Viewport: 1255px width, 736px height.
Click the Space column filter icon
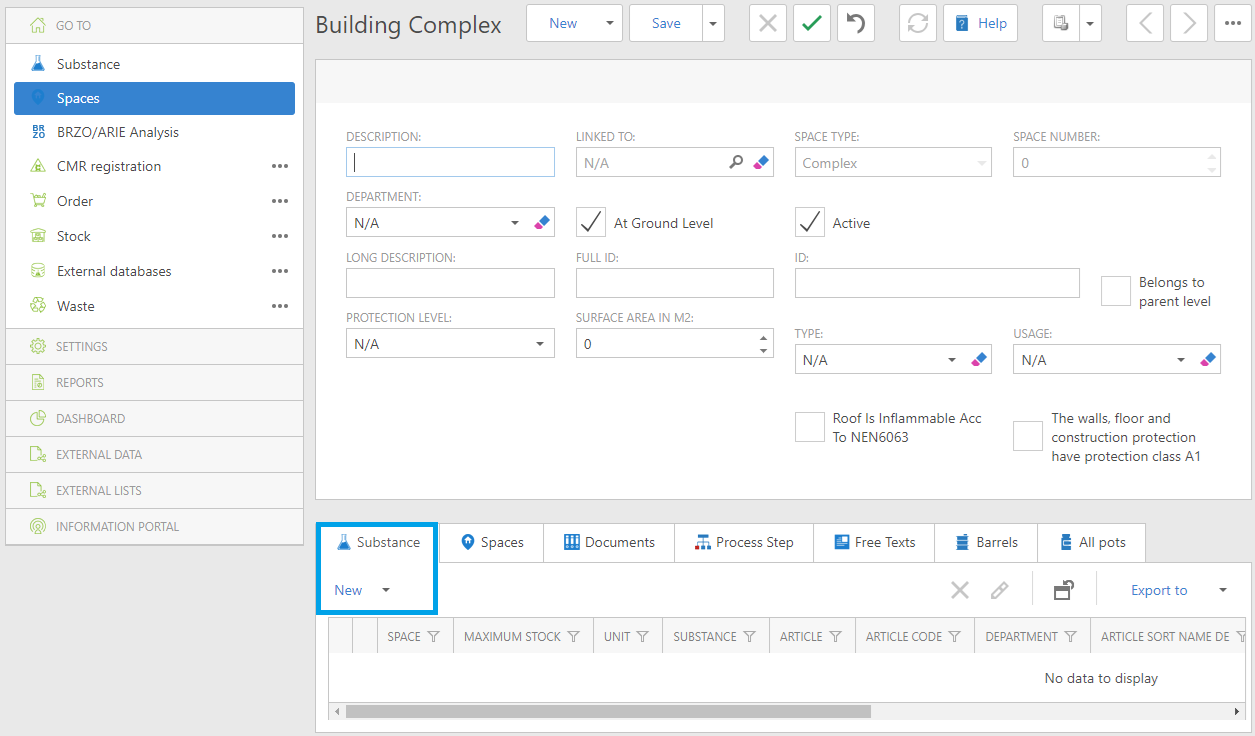click(433, 637)
